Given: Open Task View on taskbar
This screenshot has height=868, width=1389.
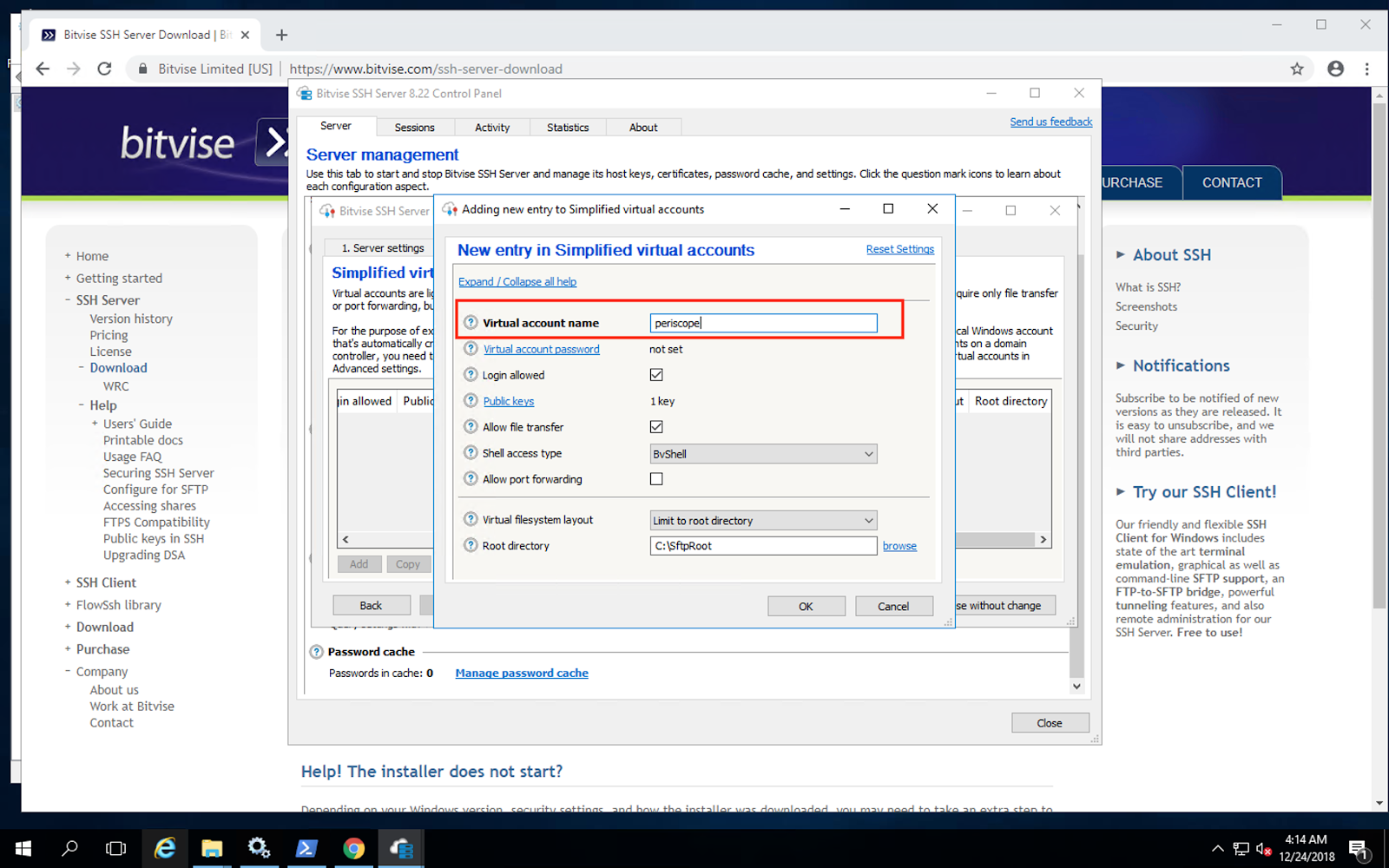Looking at the screenshot, I should (x=115, y=848).
